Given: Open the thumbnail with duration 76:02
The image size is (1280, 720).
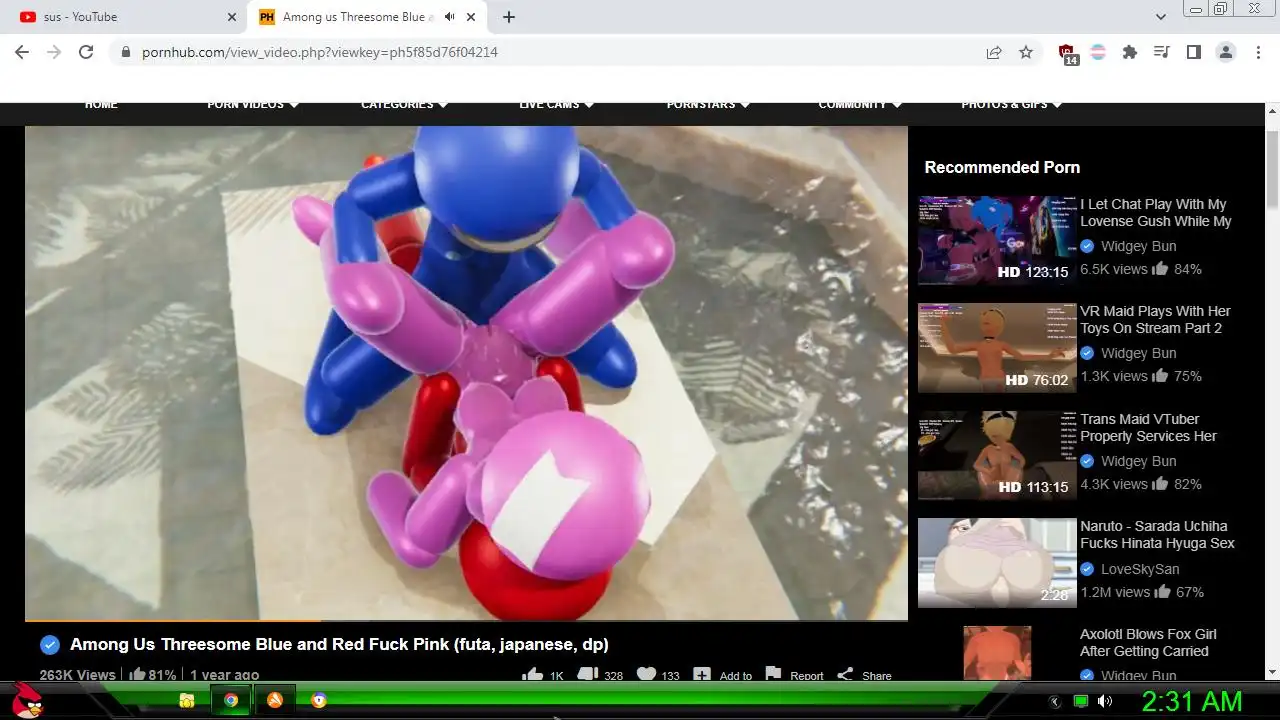Looking at the screenshot, I should (997, 348).
